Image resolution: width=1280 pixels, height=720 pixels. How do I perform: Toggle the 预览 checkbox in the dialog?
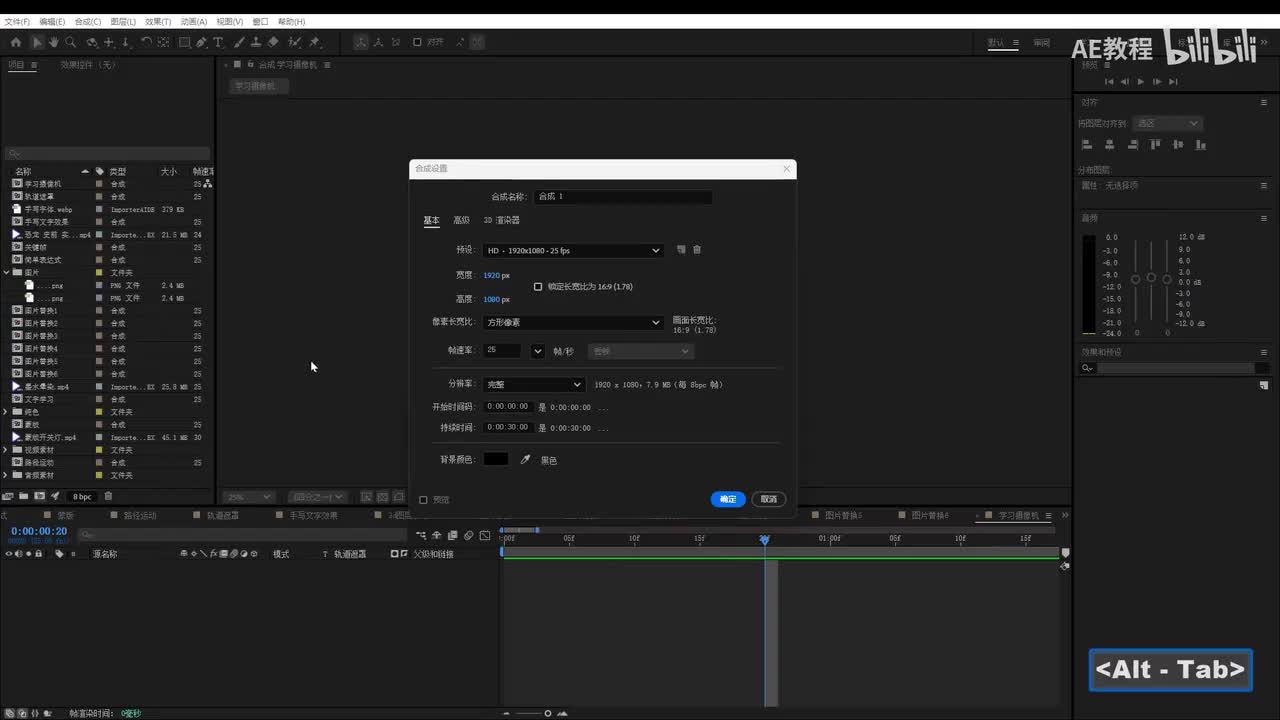[423, 500]
